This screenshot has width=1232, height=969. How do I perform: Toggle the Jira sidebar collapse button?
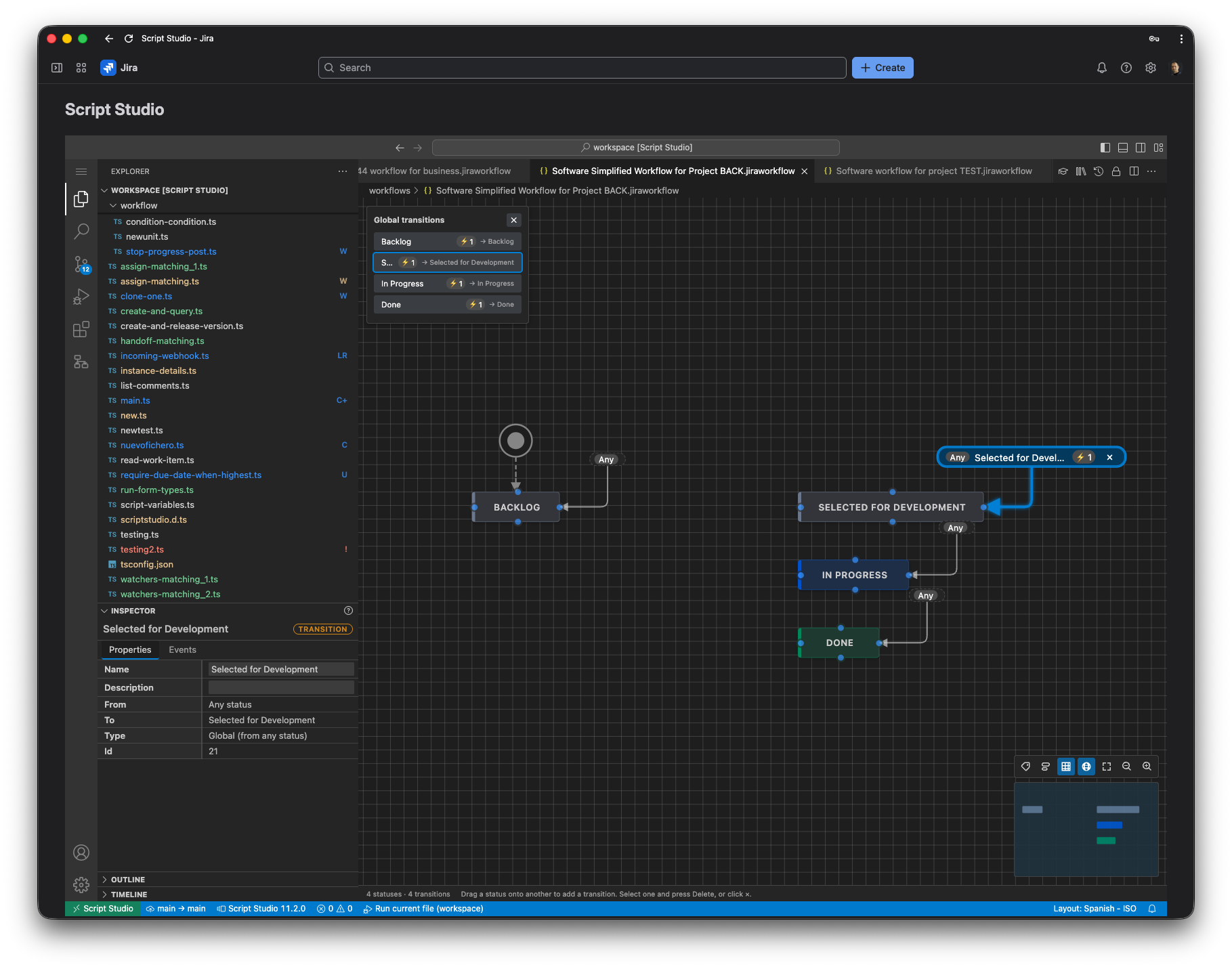pyautogui.click(x=57, y=68)
